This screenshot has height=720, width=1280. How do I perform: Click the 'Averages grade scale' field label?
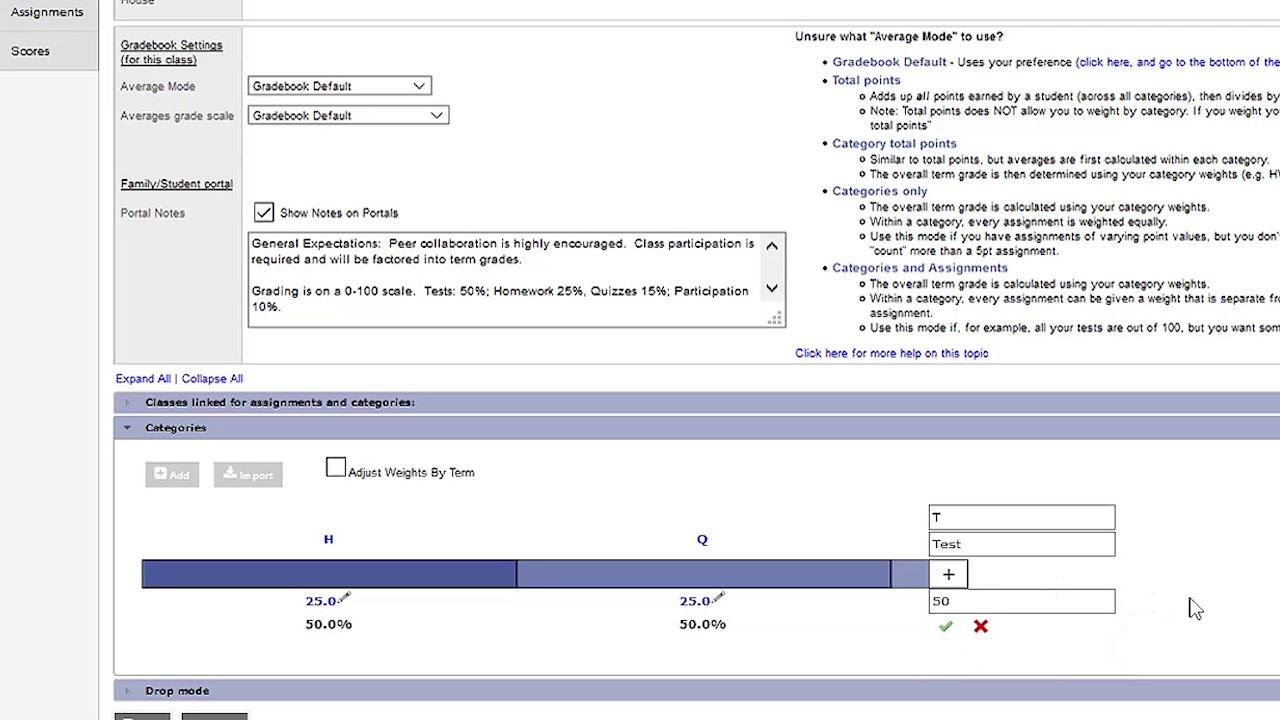point(177,116)
